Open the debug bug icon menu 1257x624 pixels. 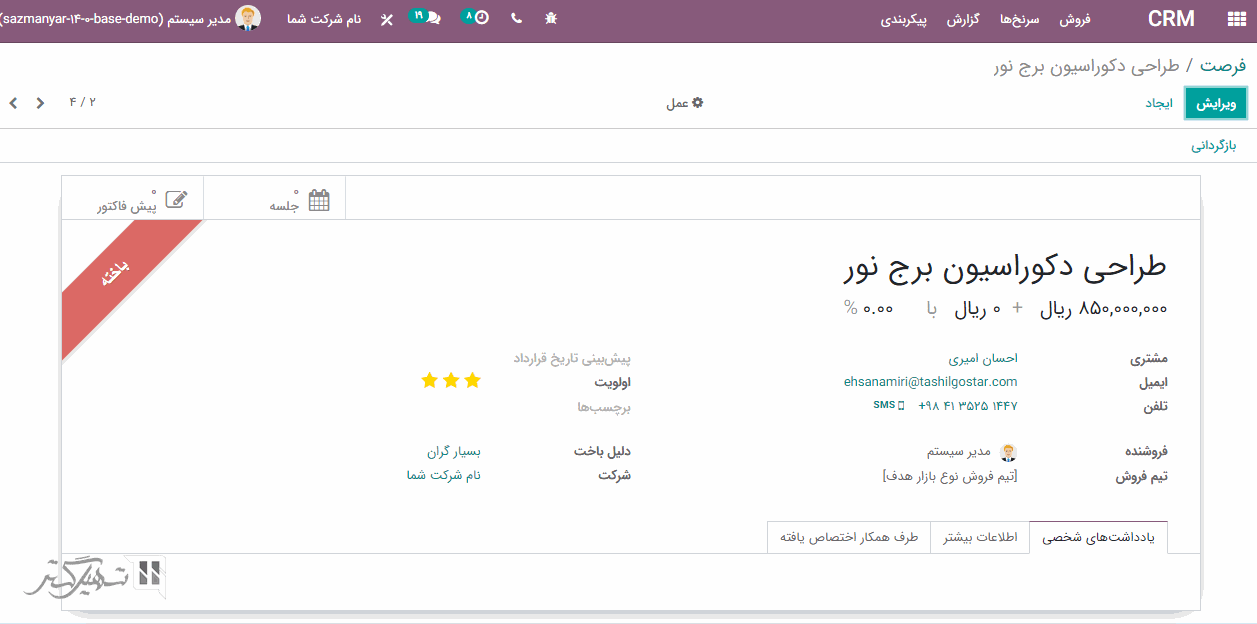tap(551, 18)
